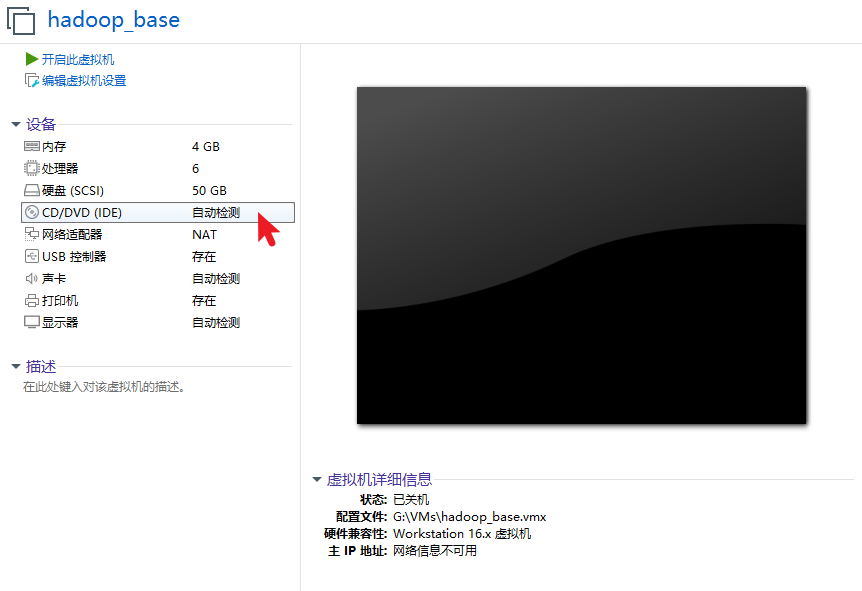Click the CD/DVD (IDE) disc icon
This screenshot has height=591, width=862.
coord(32,212)
